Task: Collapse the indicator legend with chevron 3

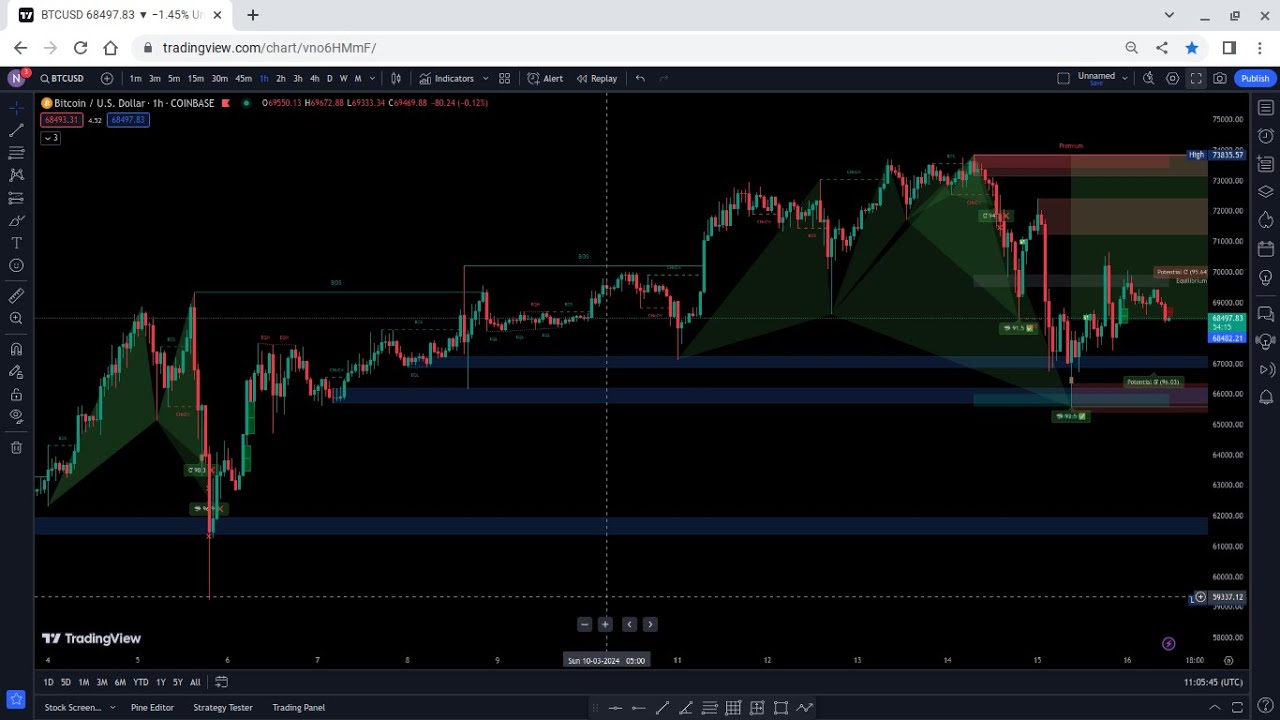Action: click(50, 138)
